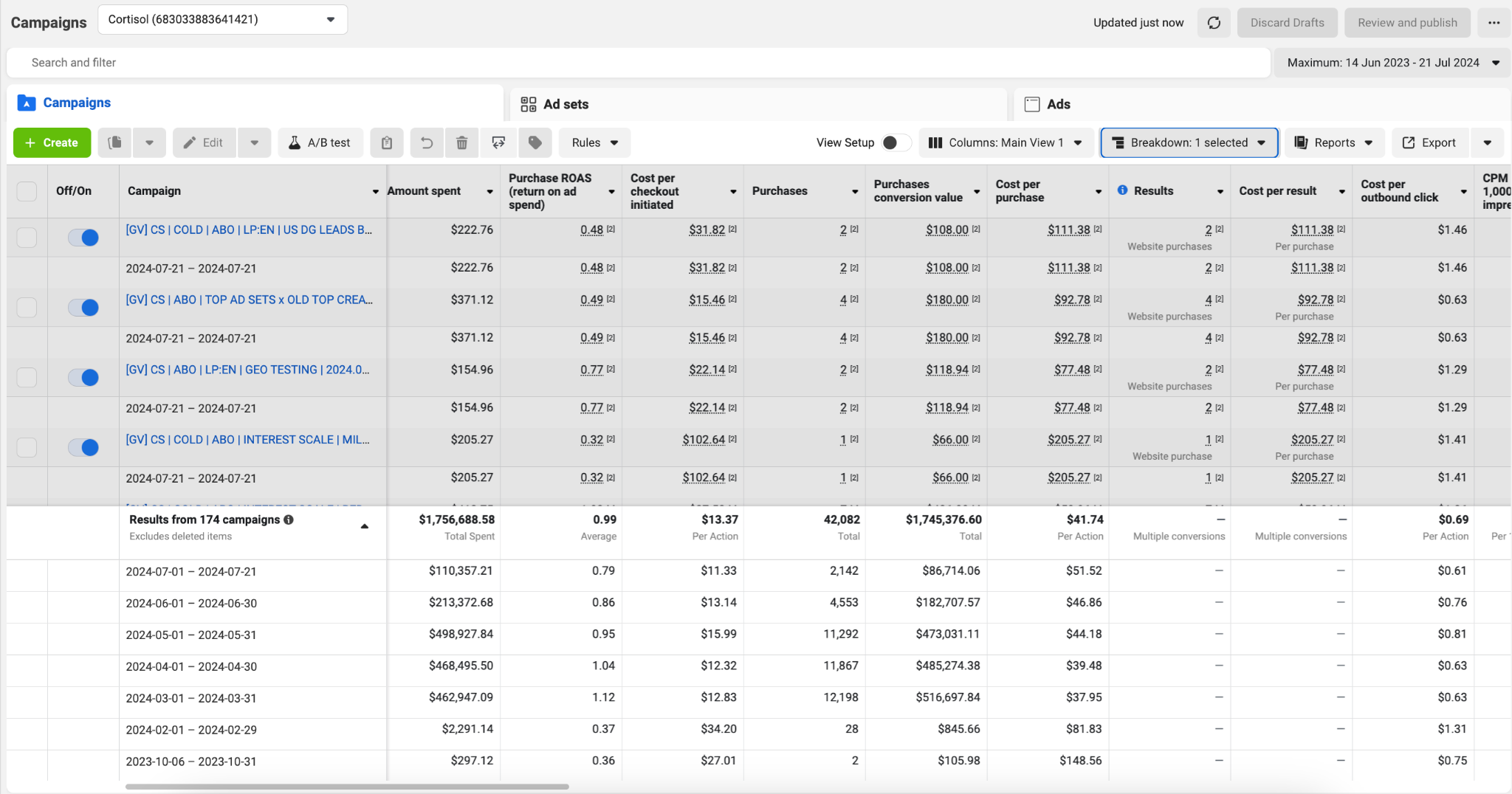Open the more options ellipsis menu
The image size is (1512, 794).
[1494, 23]
